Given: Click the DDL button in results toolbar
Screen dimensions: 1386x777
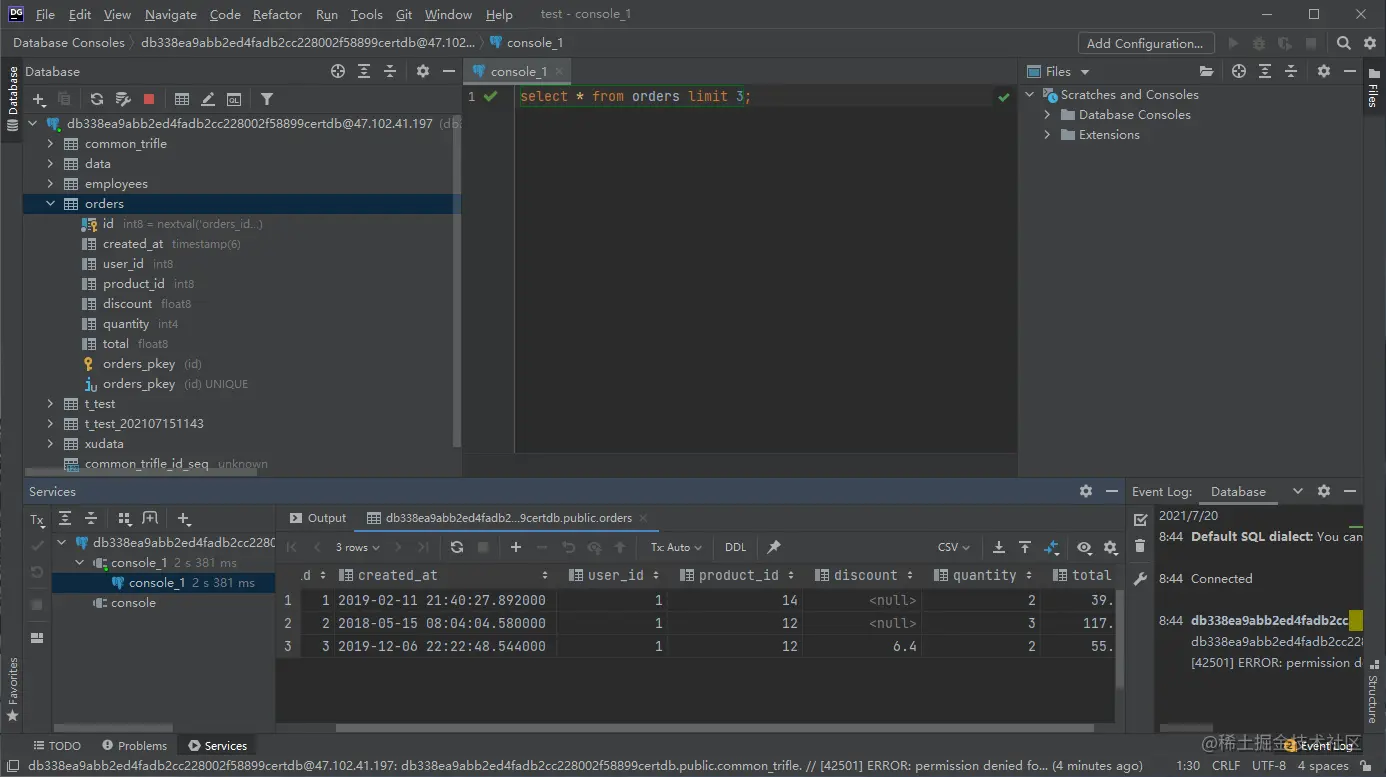Looking at the screenshot, I should click(x=735, y=547).
